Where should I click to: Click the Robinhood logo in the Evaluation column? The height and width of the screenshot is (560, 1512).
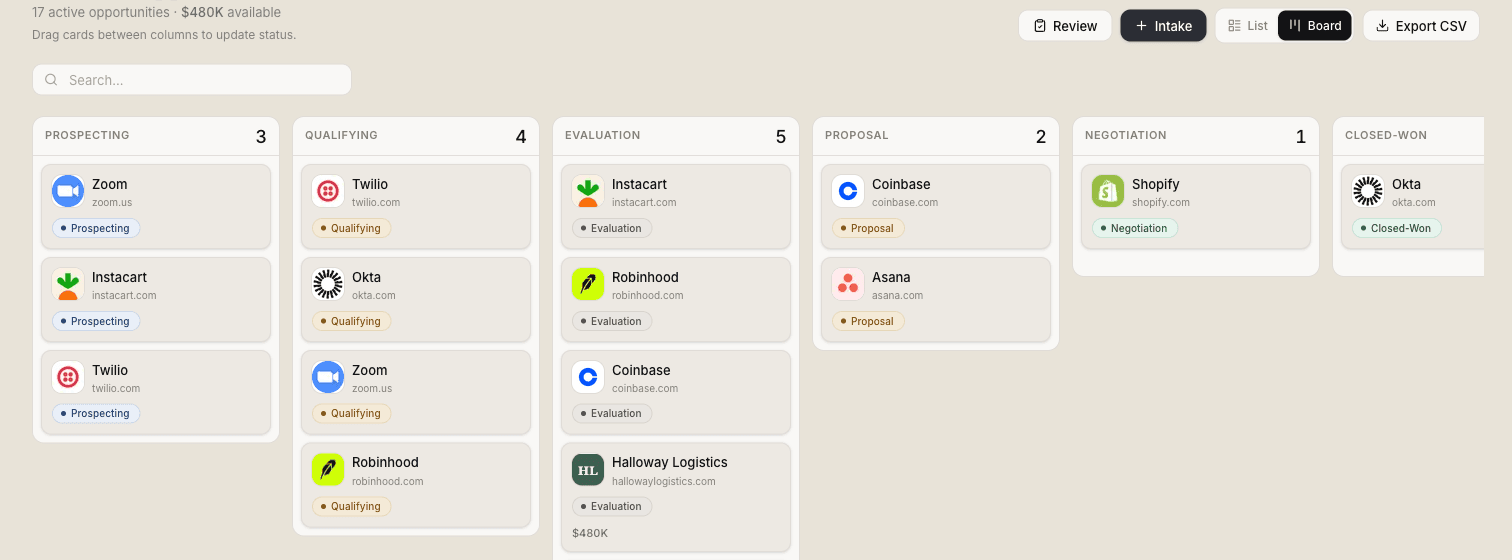tap(588, 284)
